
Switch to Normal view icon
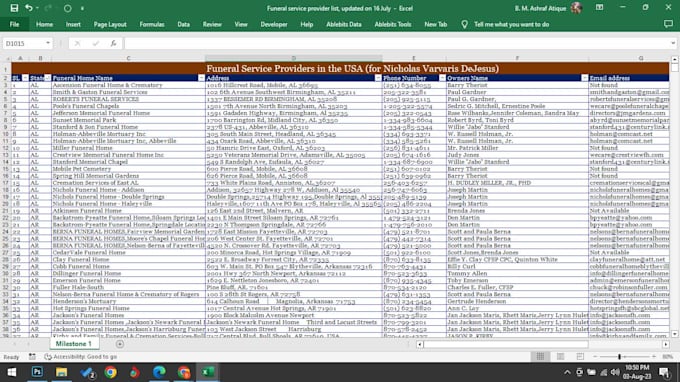(540, 356)
